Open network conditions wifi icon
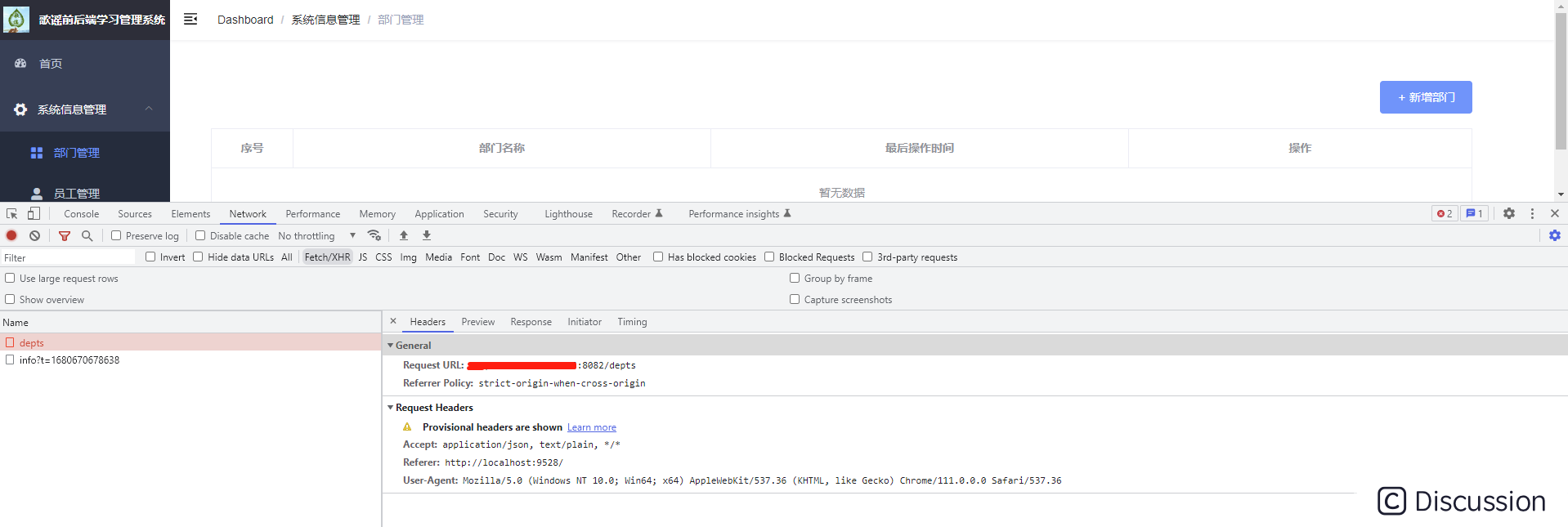Image resolution: width=1568 pixels, height=527 pixels. [374, 235]
